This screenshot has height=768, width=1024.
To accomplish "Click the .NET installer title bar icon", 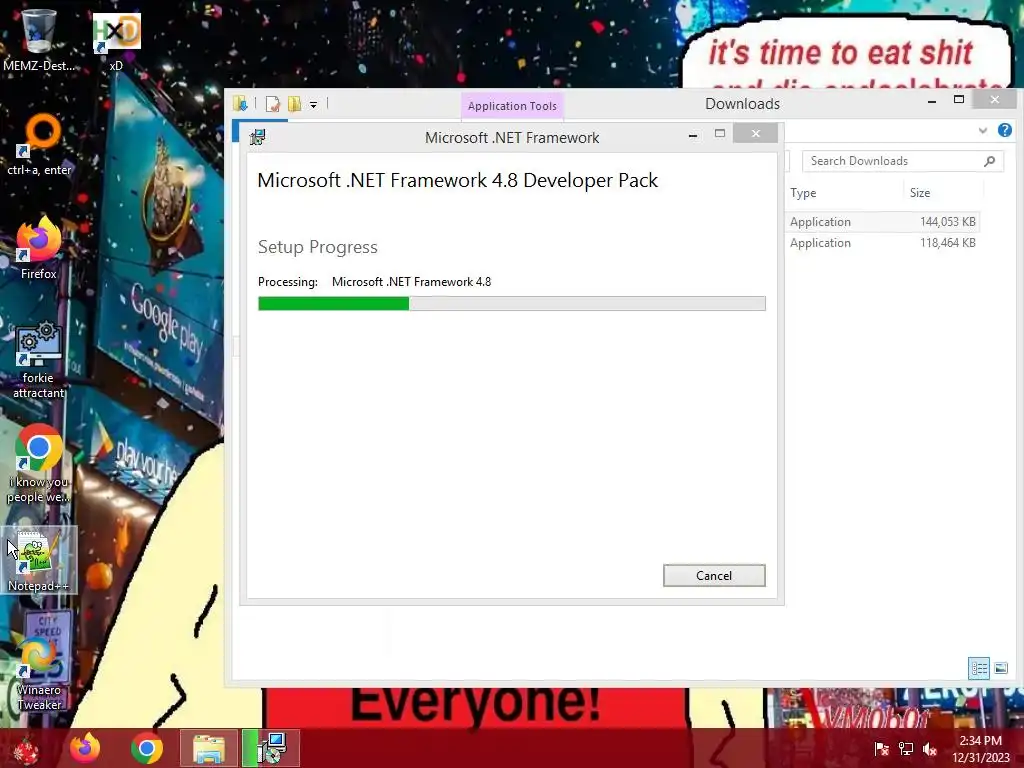I will 258,137.
